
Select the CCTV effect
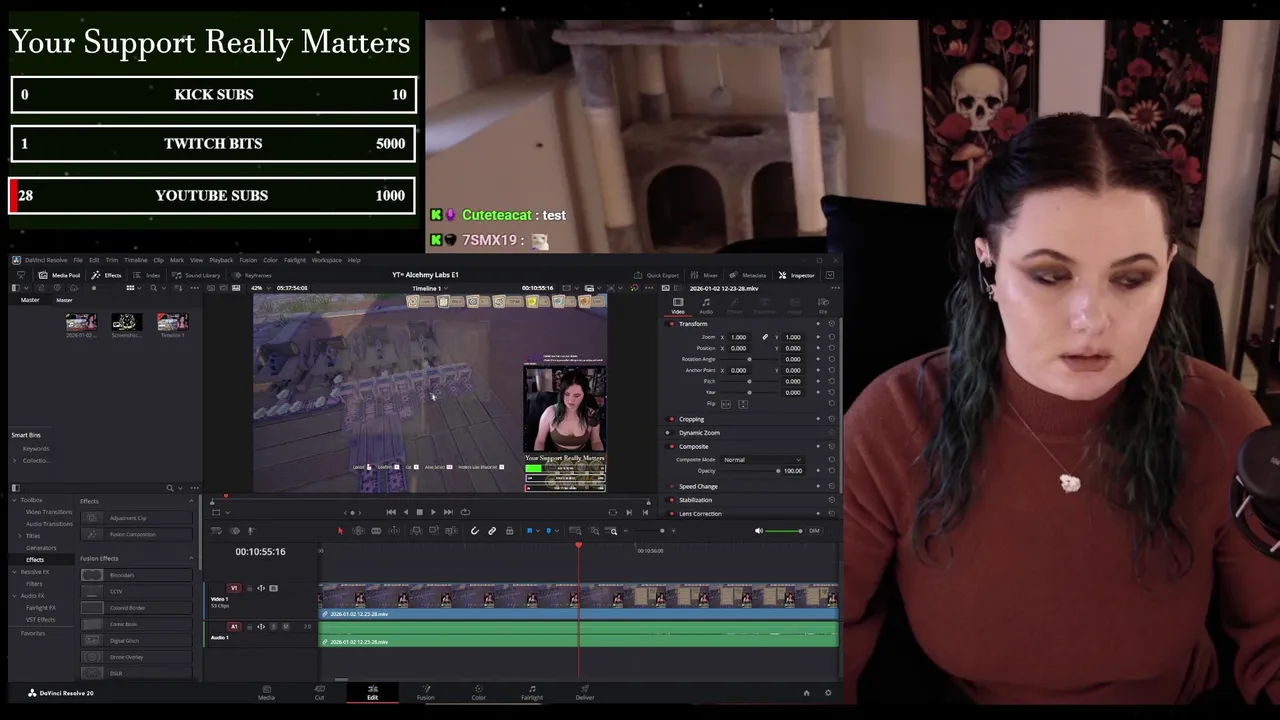(136, 591)
